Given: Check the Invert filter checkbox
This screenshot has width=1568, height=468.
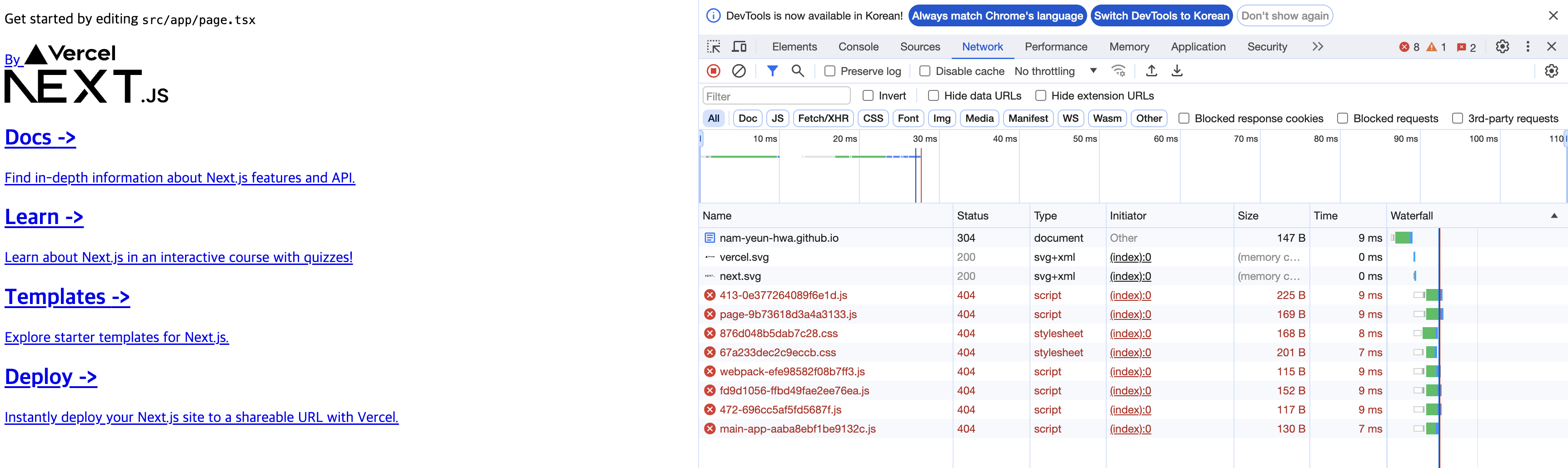Looking at the screenshot, I should coord(868,95).
